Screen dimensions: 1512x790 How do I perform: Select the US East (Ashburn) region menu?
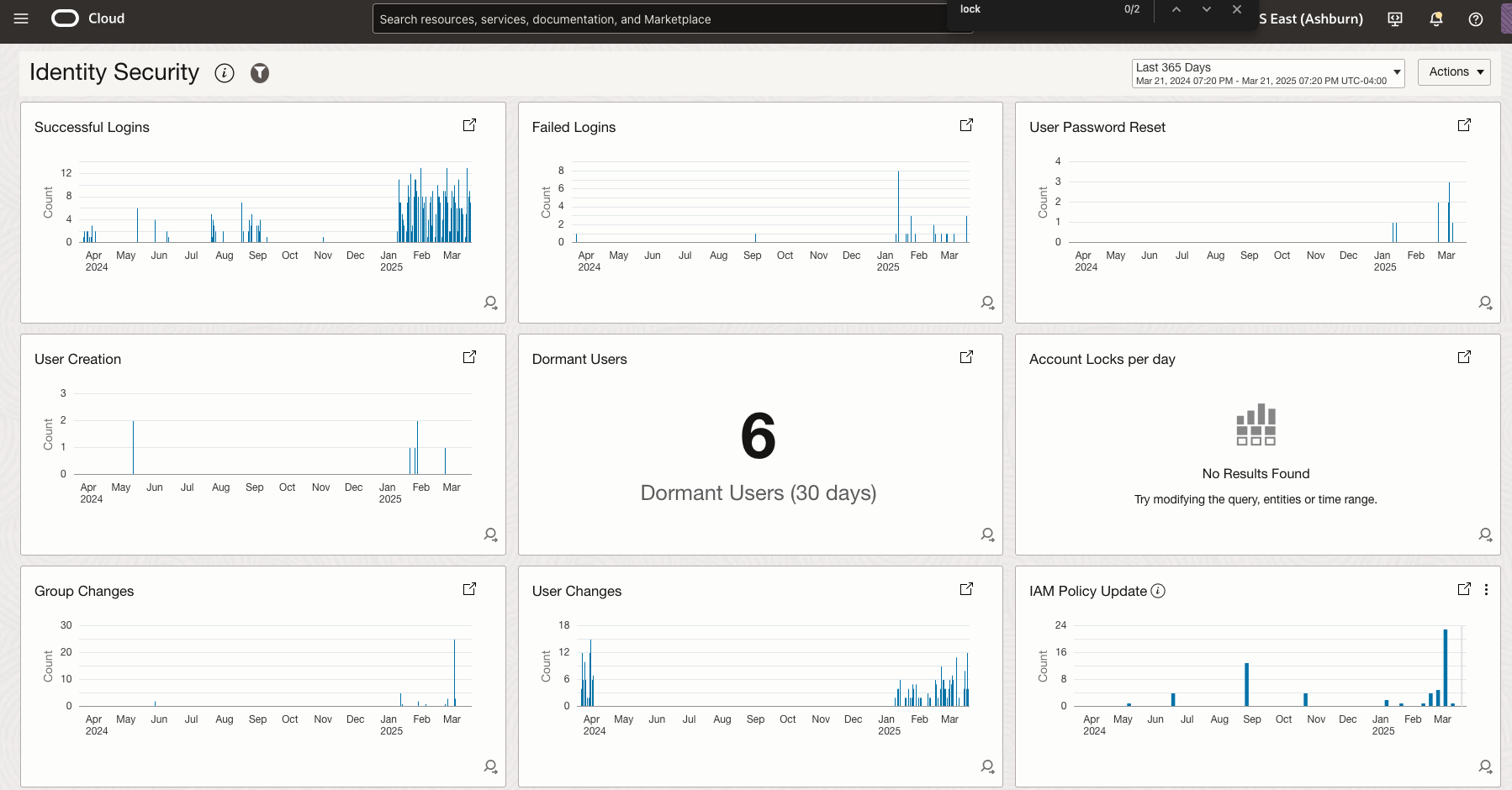point(1310,18)
